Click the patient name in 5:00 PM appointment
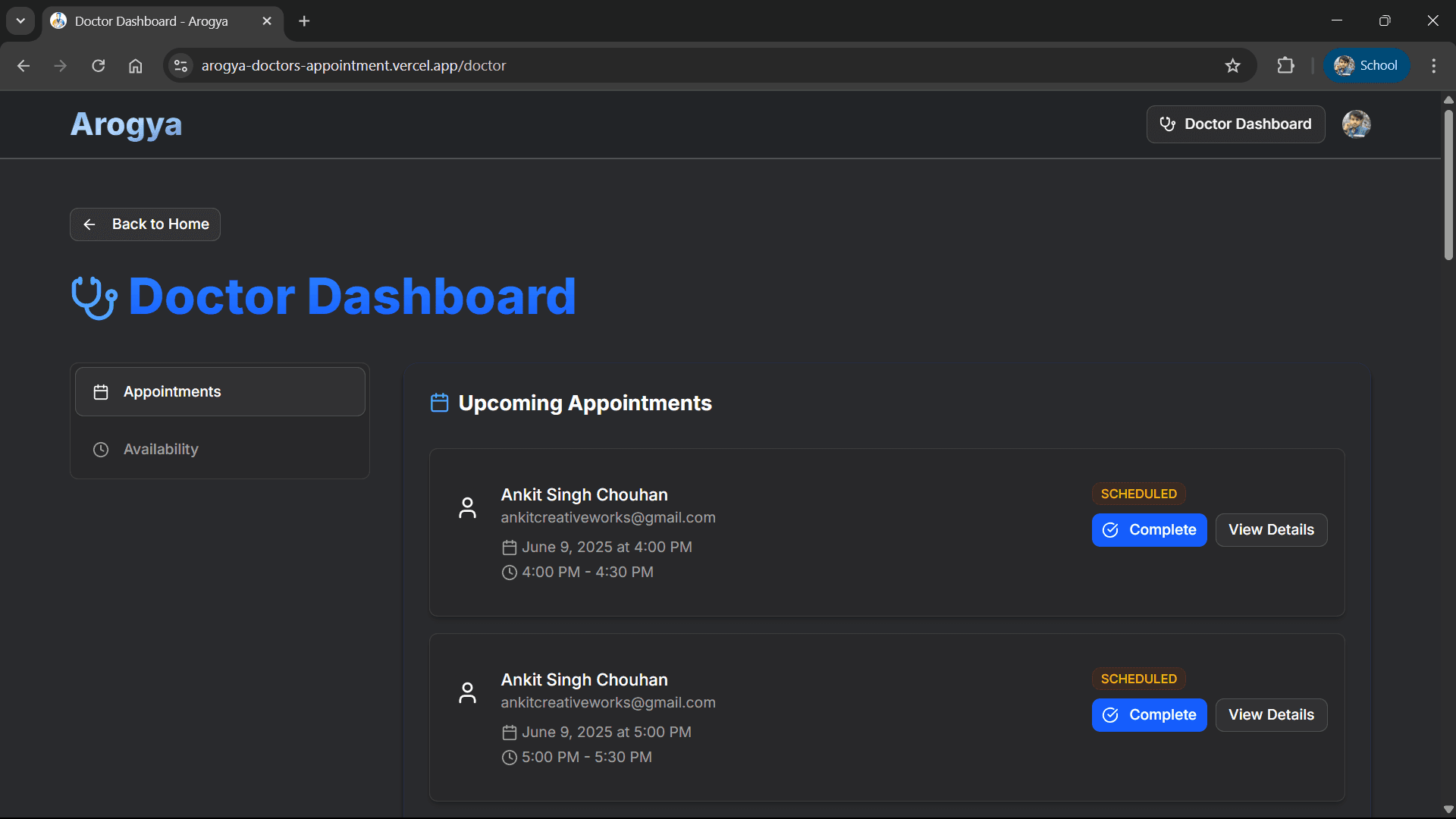Screen dimensions: 1456x819 point(584,680)
